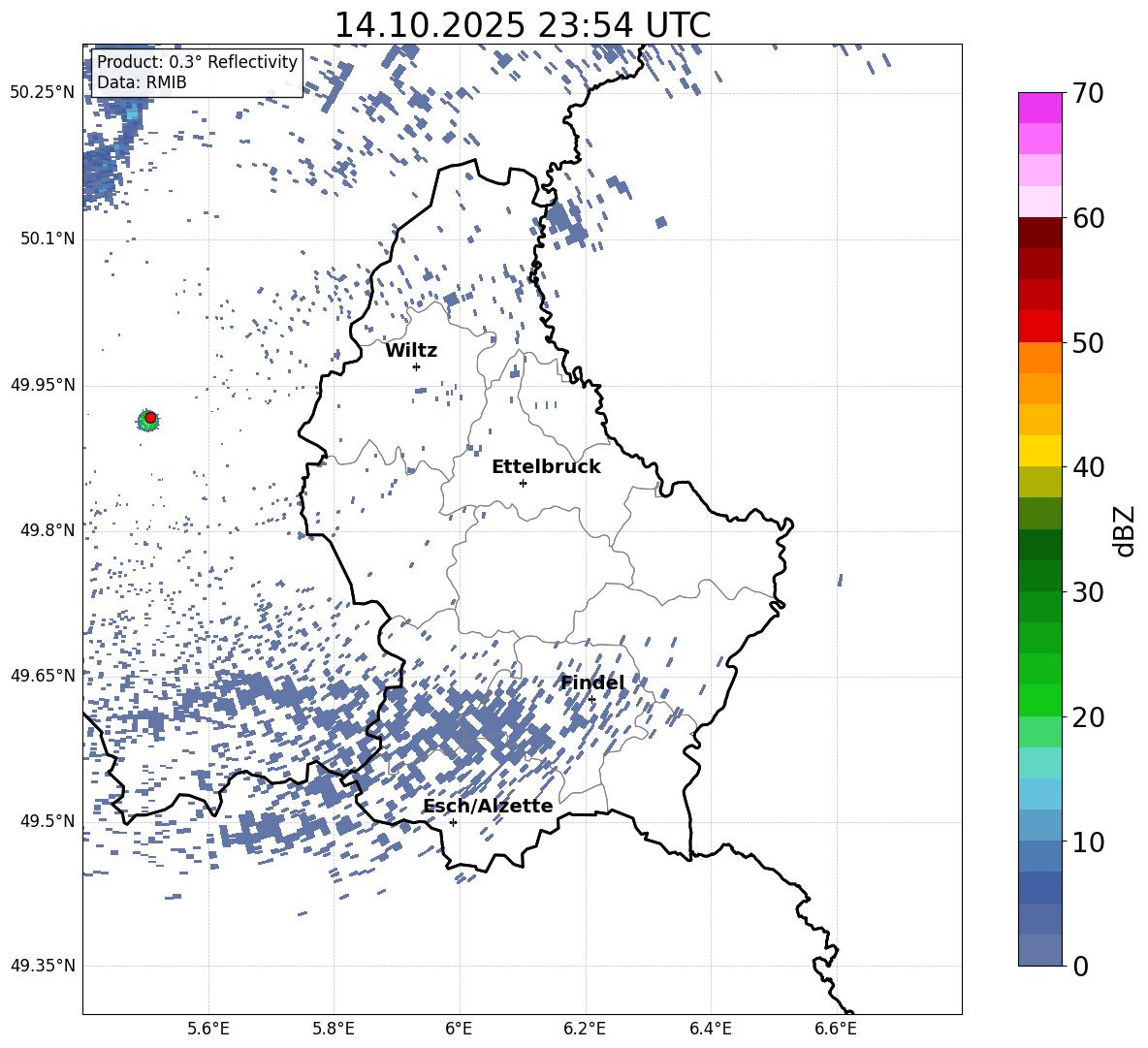Click the Product: 0.3° Reflectivity text
The image size is (1148, 1048).
pyautogui.click(x=197, y=61)
